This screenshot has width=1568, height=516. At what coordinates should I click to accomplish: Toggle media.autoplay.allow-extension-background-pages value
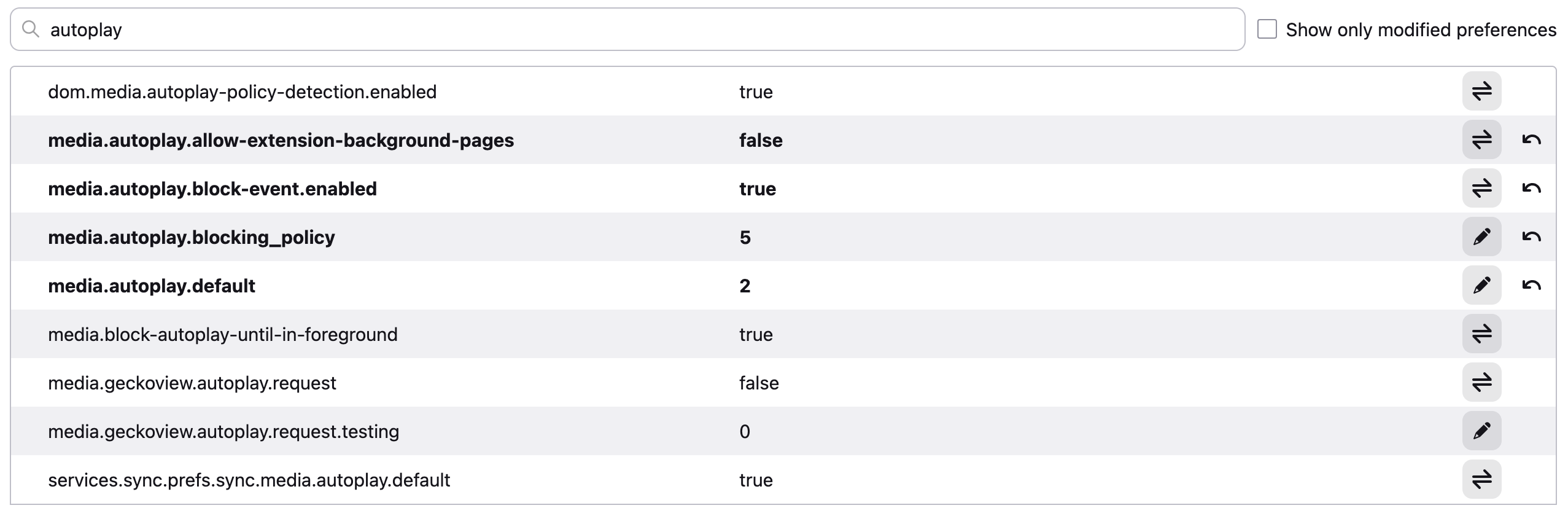(1481, 140)
